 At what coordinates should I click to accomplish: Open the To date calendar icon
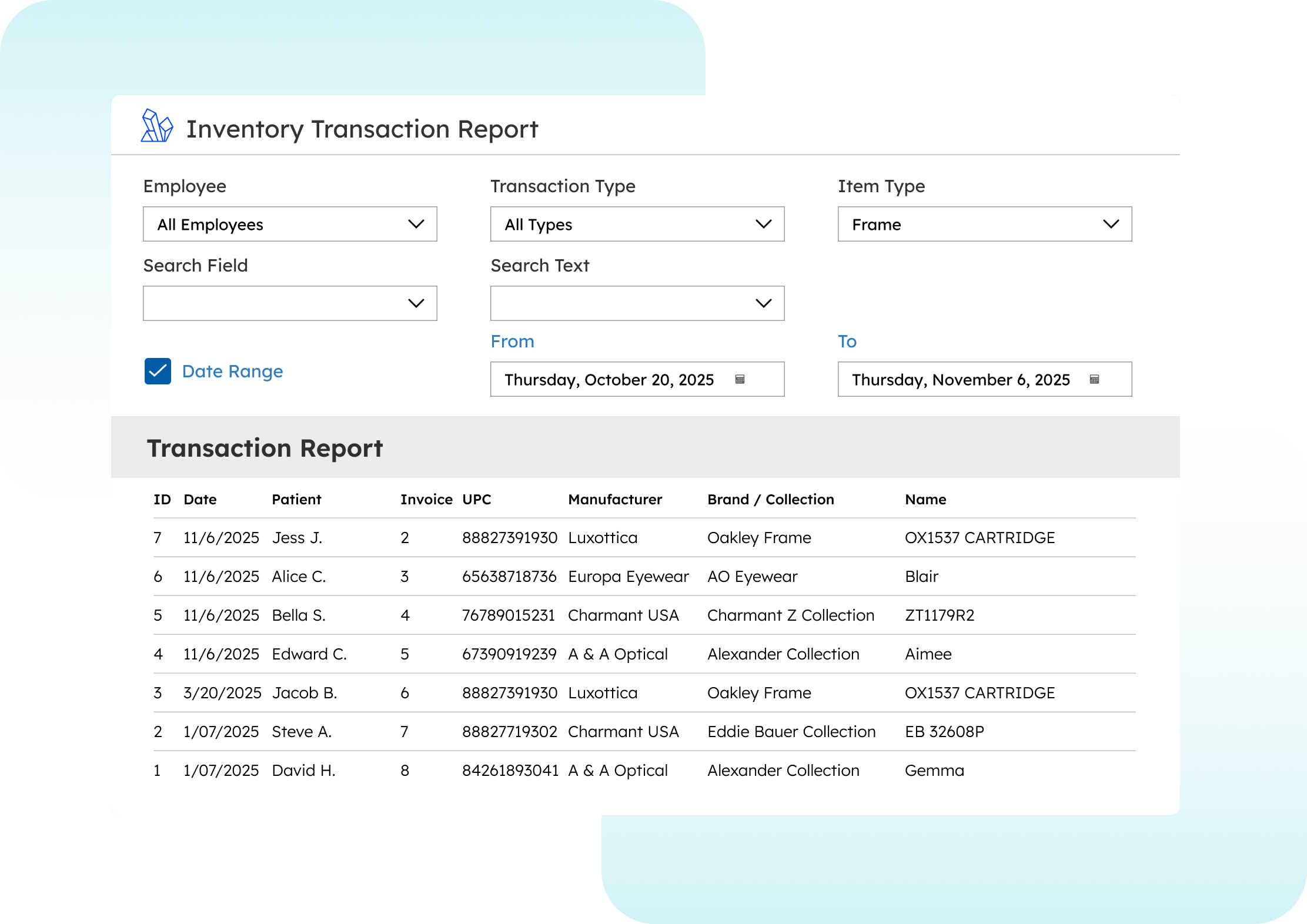[x=1094, y=380]
